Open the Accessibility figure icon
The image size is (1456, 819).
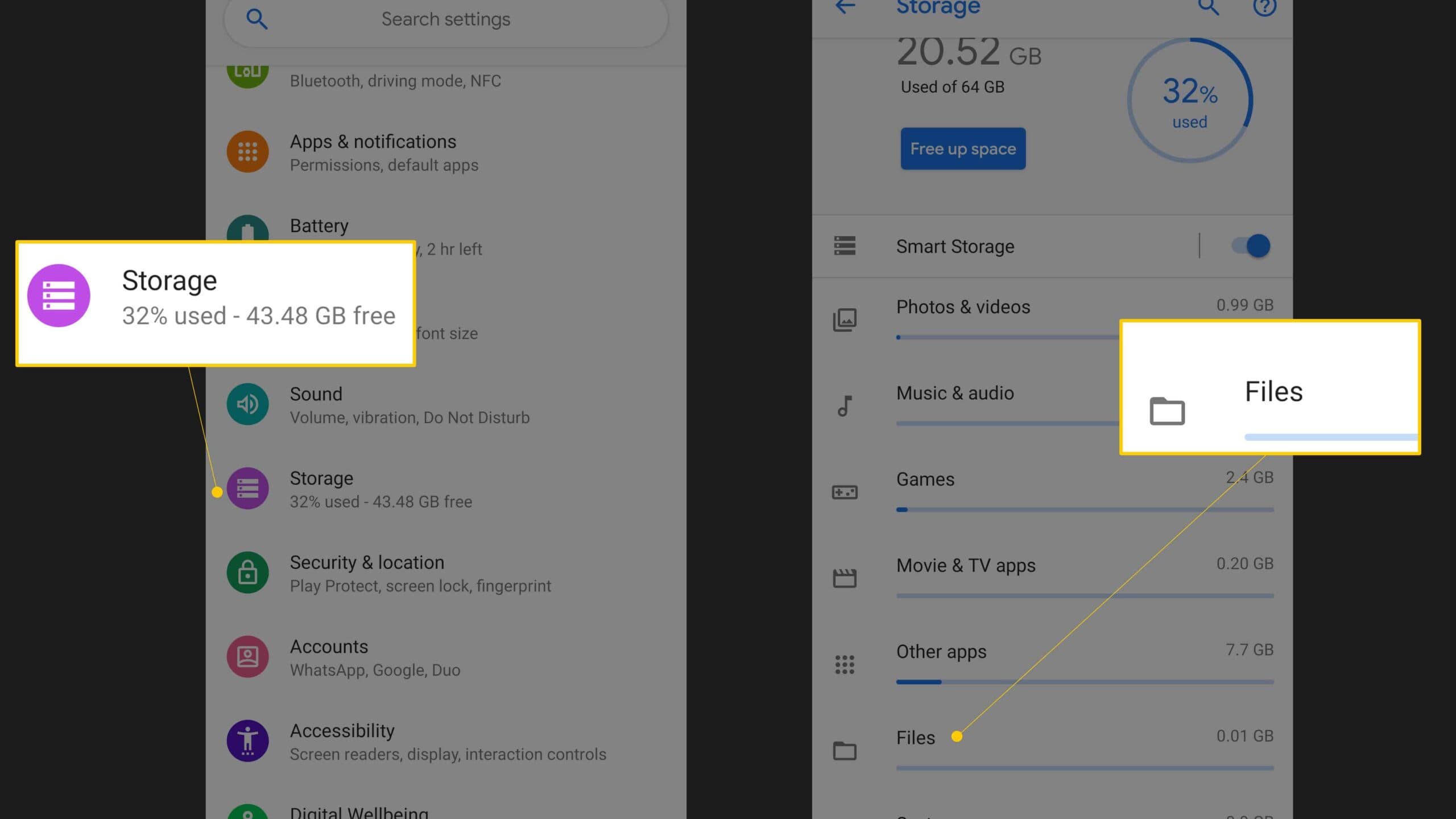point(247,741)
